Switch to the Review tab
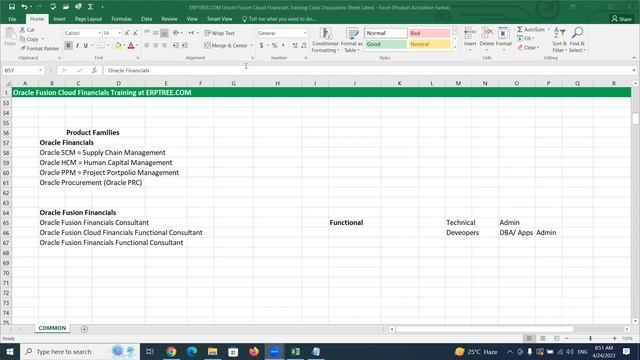 [169, 19]
